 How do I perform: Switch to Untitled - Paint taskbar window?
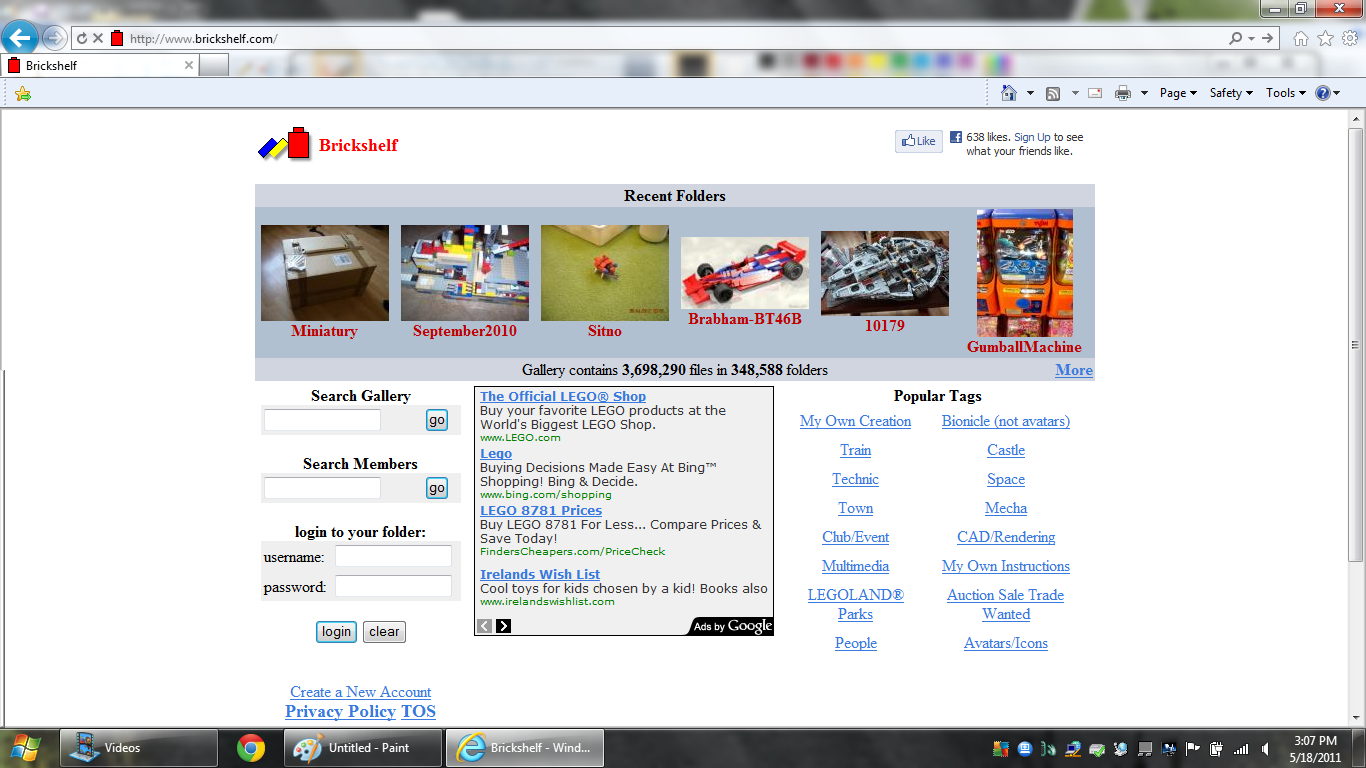362,748
